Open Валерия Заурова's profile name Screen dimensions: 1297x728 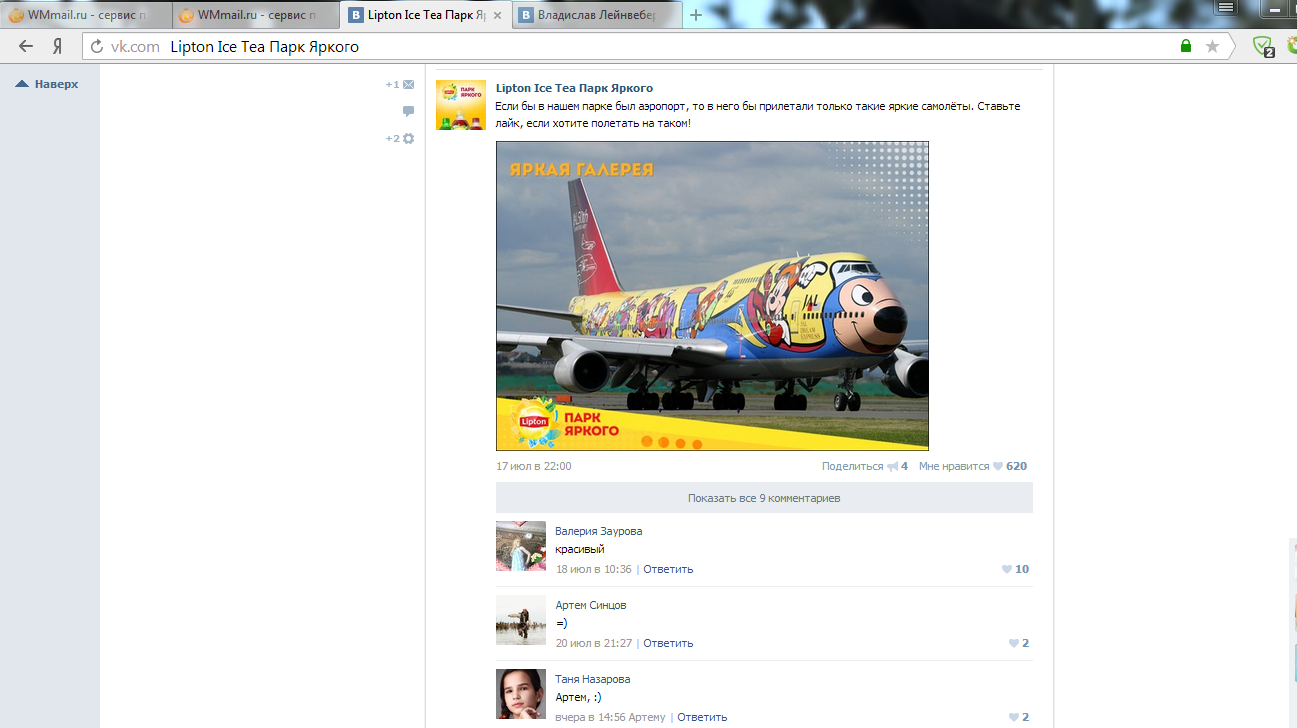click(599, 531)
